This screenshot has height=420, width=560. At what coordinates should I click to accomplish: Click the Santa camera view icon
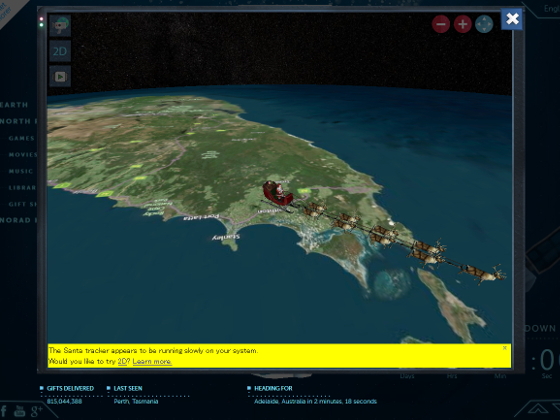coord(60,25)
